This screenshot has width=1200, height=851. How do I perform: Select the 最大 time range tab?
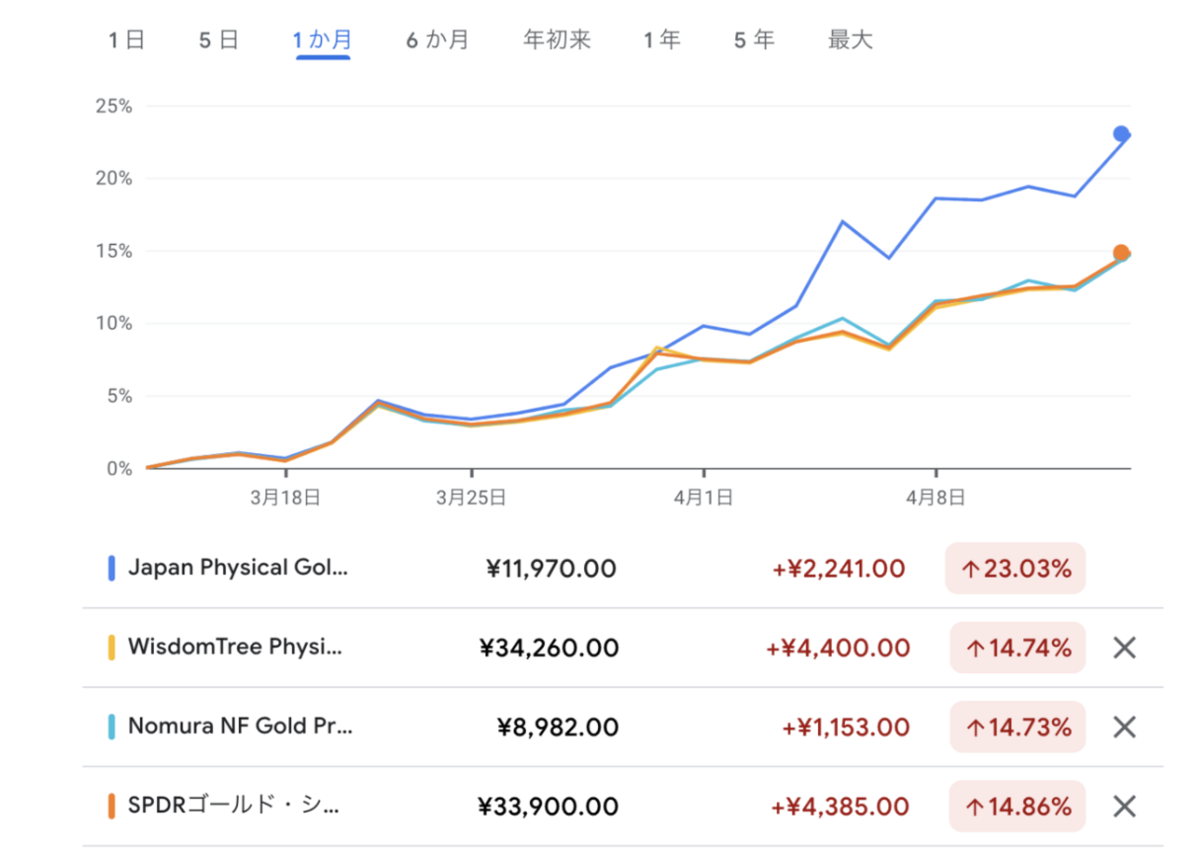tap(849, 39)
